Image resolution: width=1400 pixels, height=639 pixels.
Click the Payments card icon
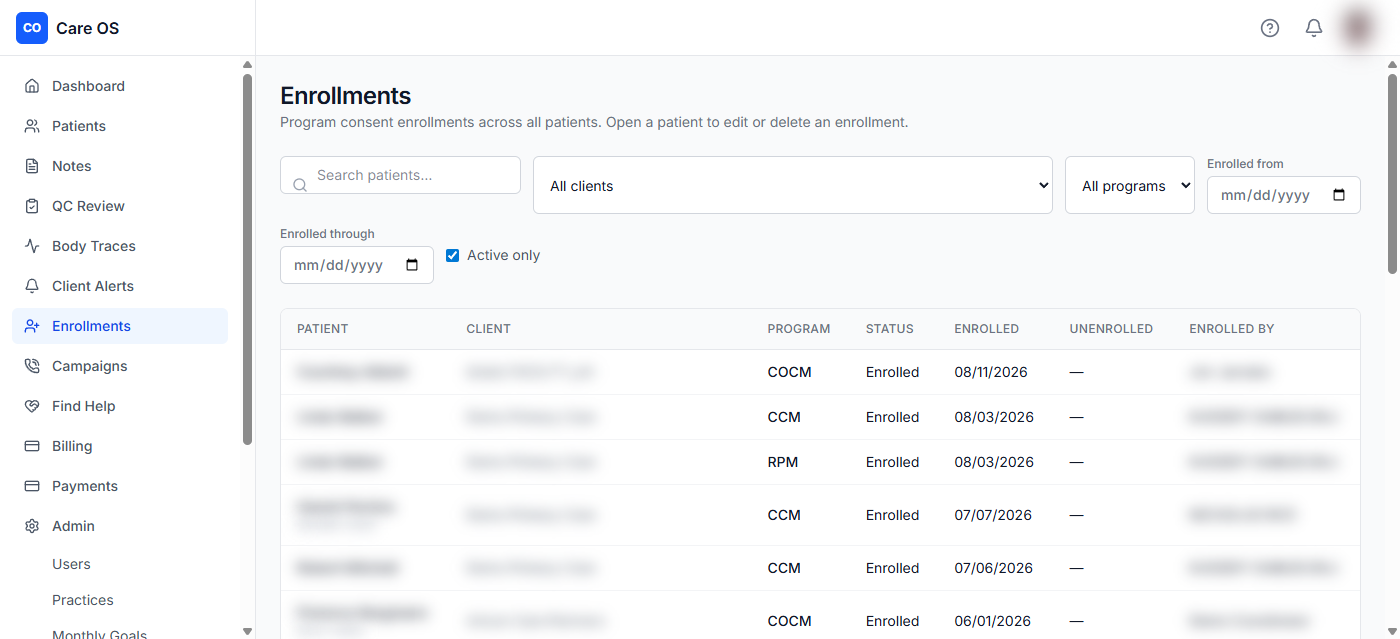coord(32,486)
